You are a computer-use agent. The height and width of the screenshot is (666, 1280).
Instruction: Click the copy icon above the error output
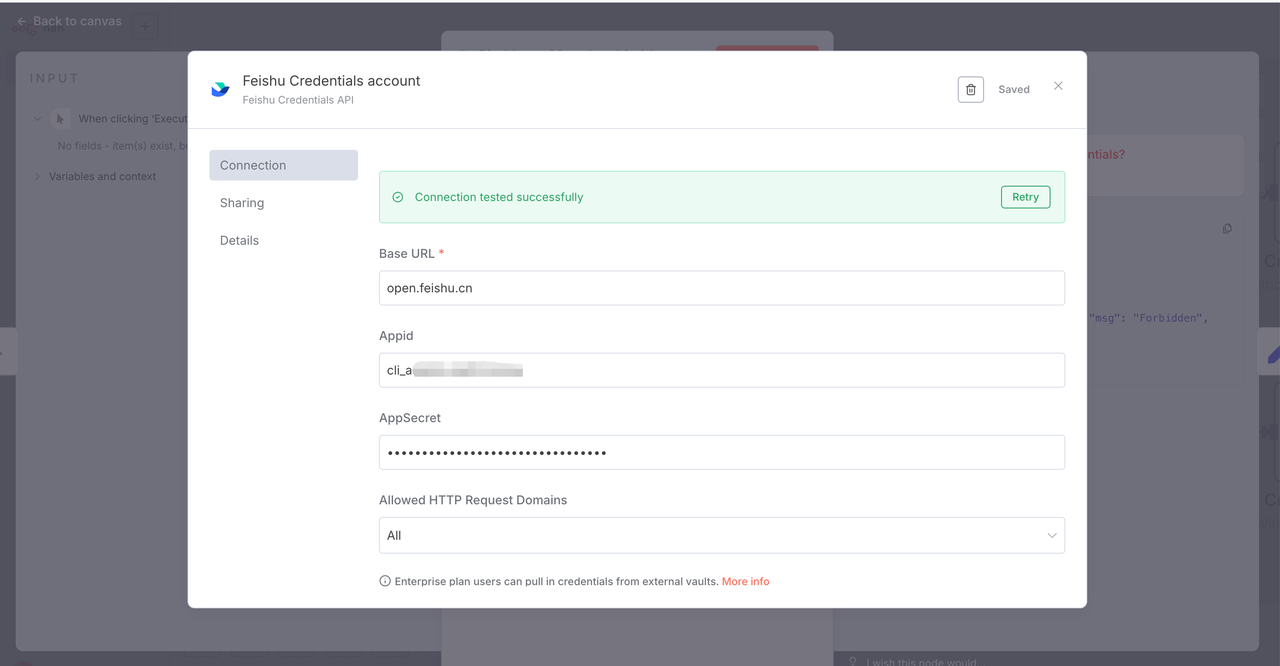point(1227,229)
